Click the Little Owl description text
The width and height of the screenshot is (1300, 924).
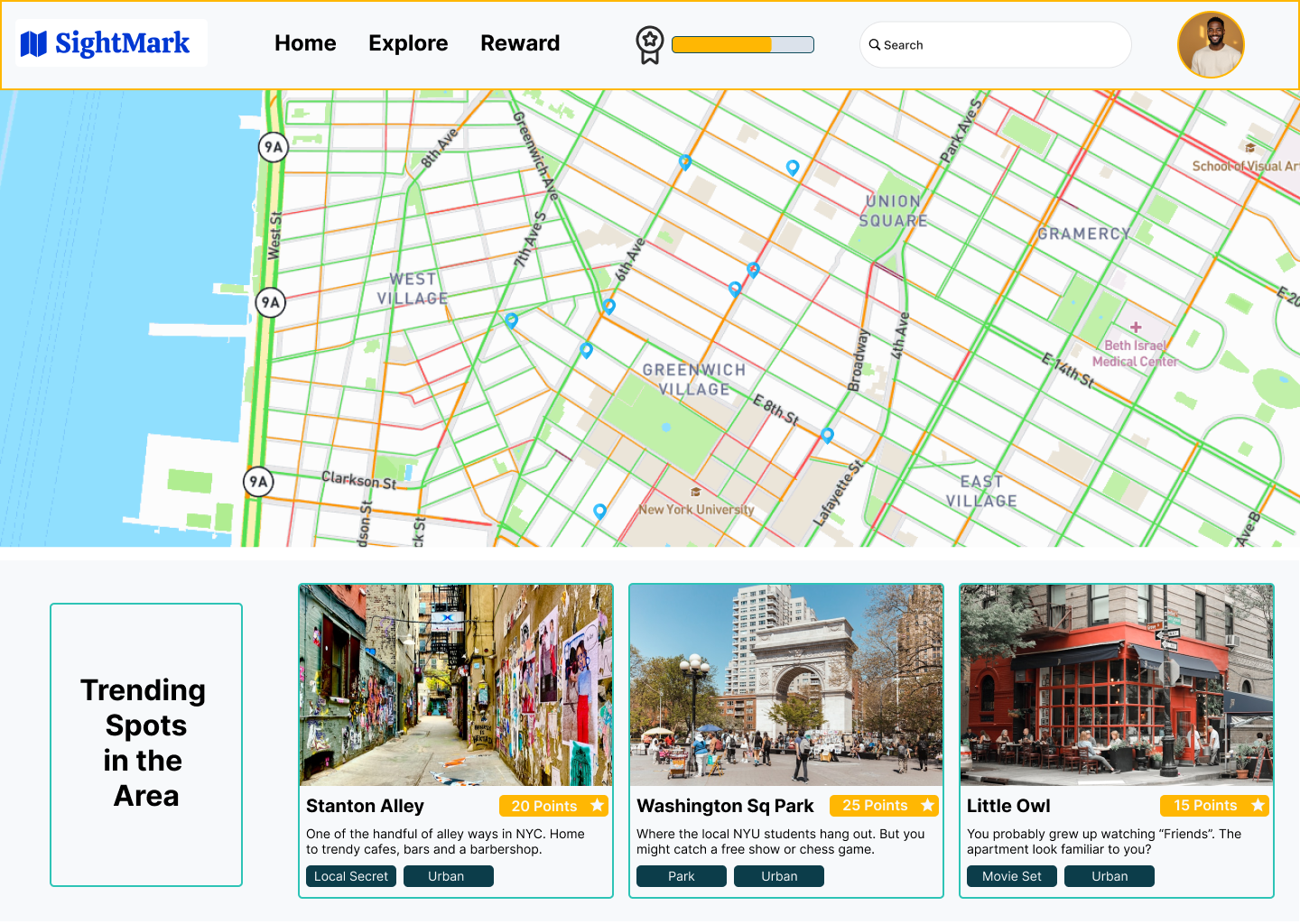pyautogui.click(x=1104, y=841)
